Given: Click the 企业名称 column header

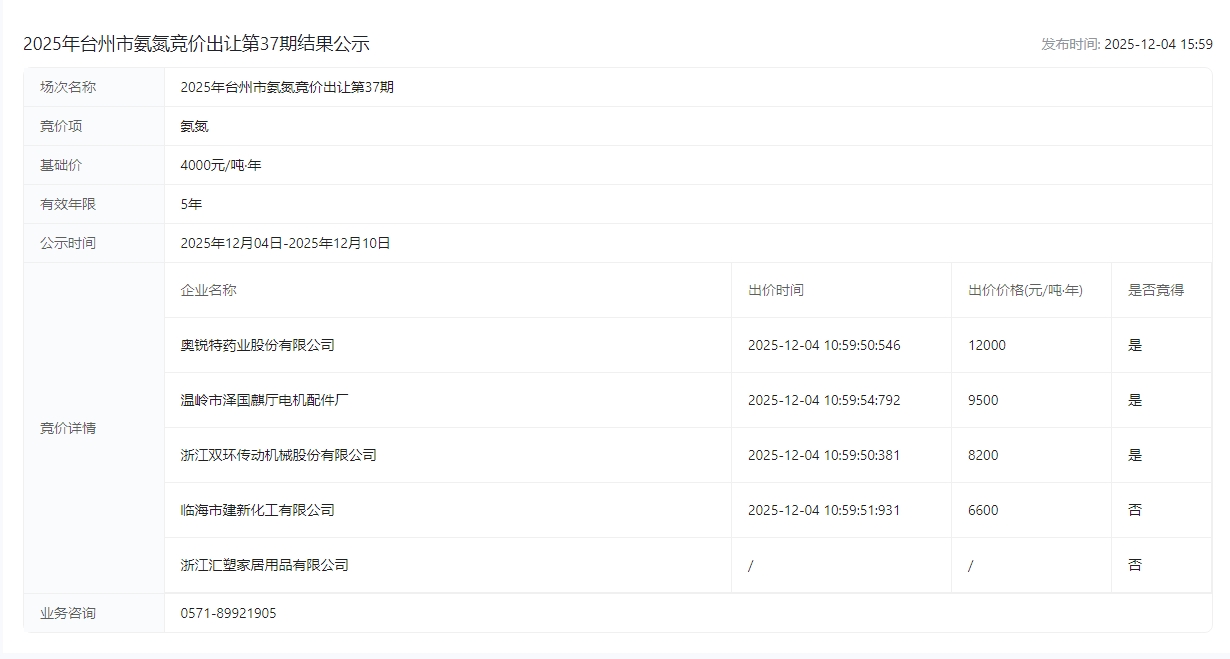Looking at the screenshot, I should (x=208, y=290).
